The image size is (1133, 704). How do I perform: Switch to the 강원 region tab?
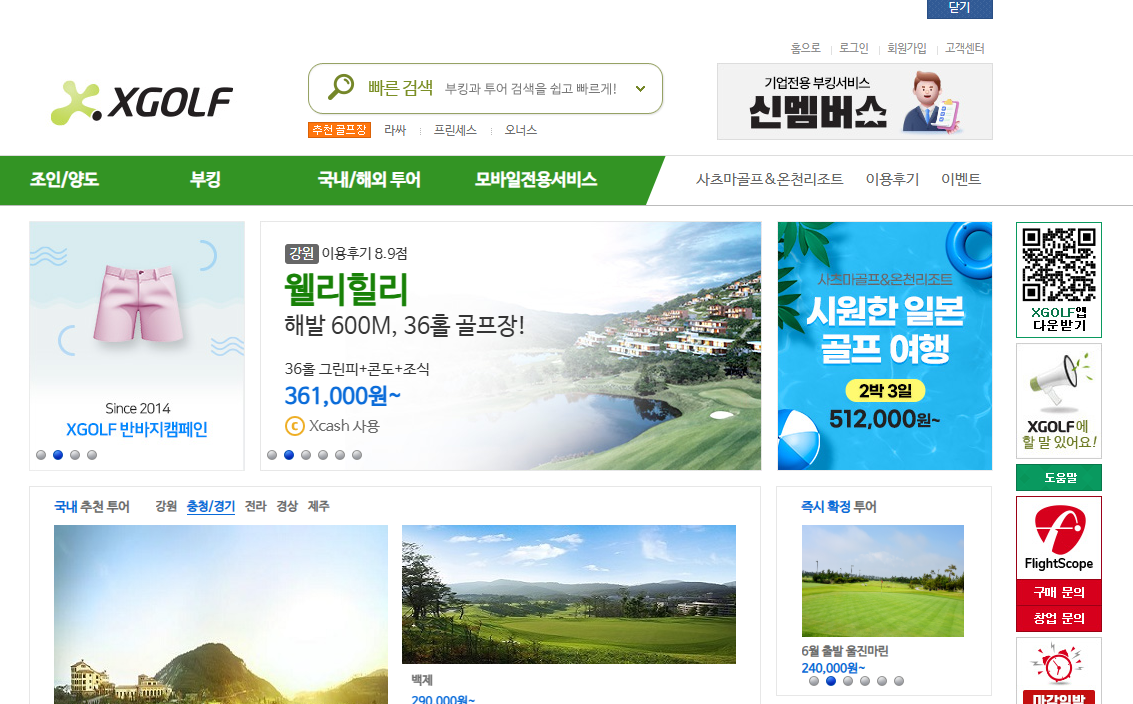tap(166, 506)
